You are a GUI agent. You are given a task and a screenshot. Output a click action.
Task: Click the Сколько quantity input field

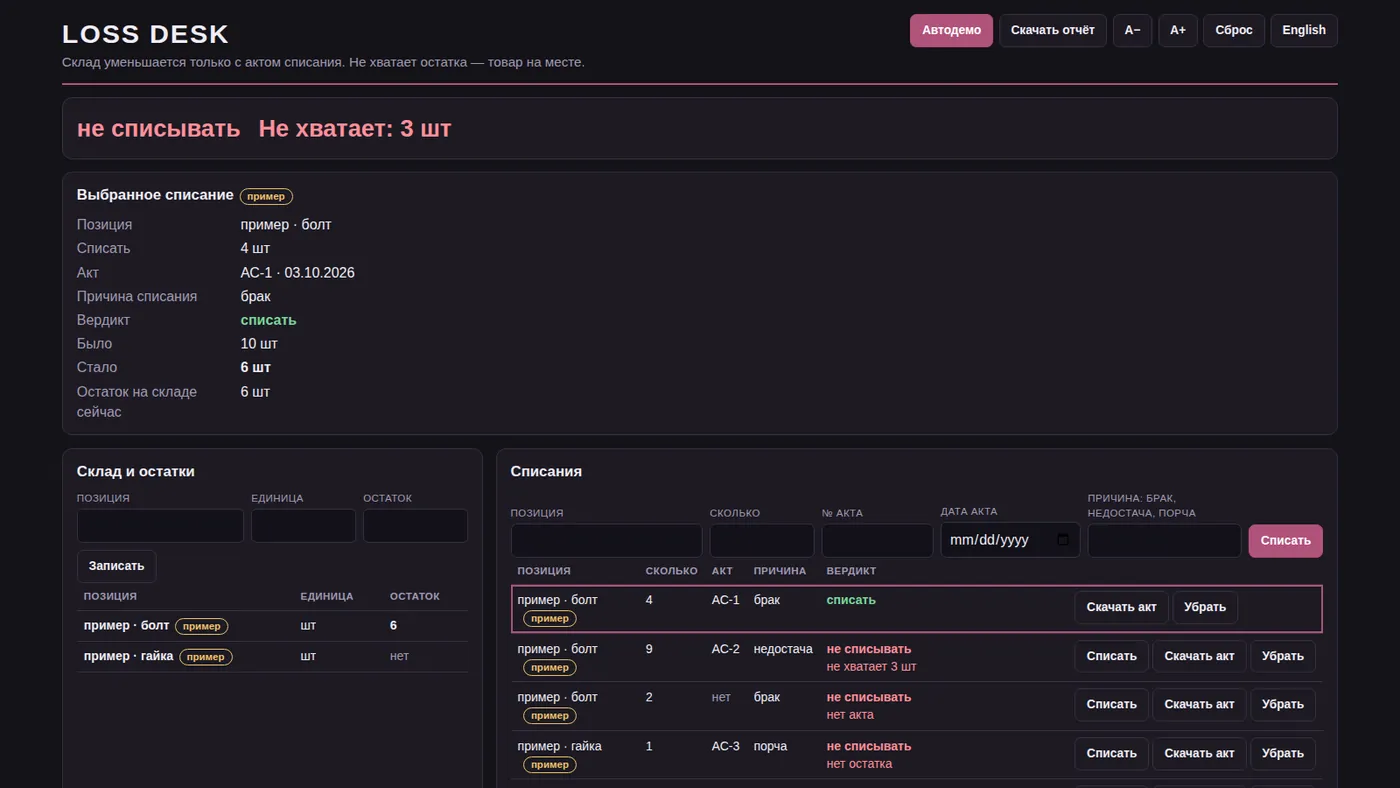point(762,541)
